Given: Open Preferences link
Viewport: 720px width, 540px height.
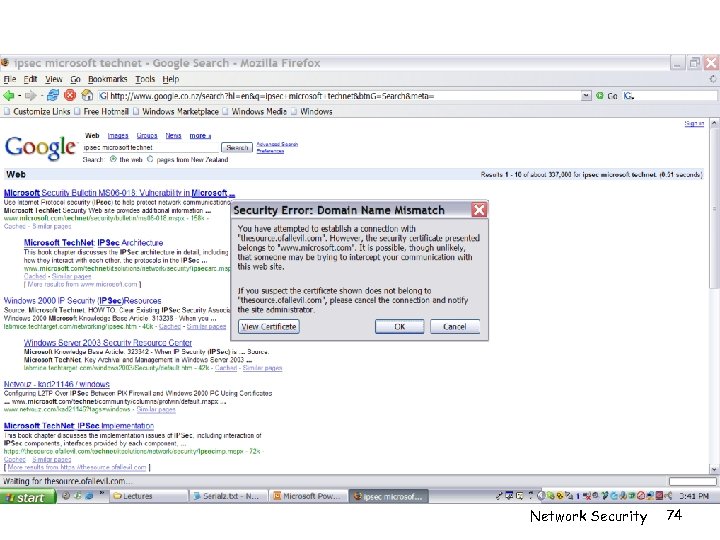Looking at the screenshot, I should click(270, 151).
